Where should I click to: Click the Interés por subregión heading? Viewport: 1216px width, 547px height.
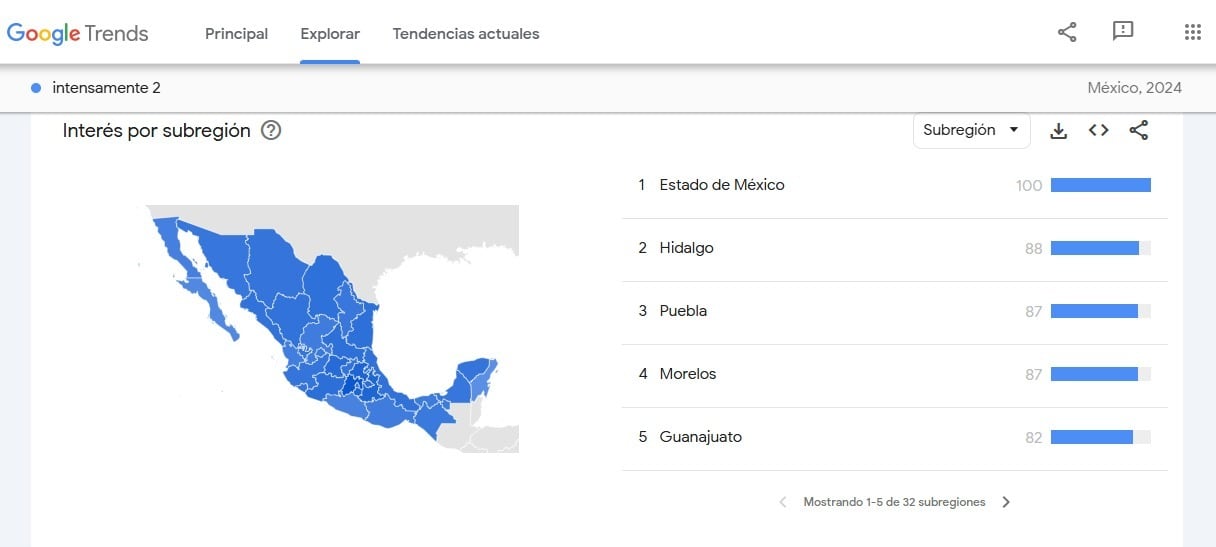tap(156, 130)
